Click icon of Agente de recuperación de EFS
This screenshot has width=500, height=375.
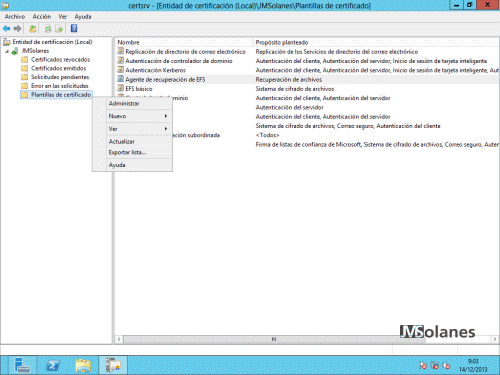click(121, 79)
